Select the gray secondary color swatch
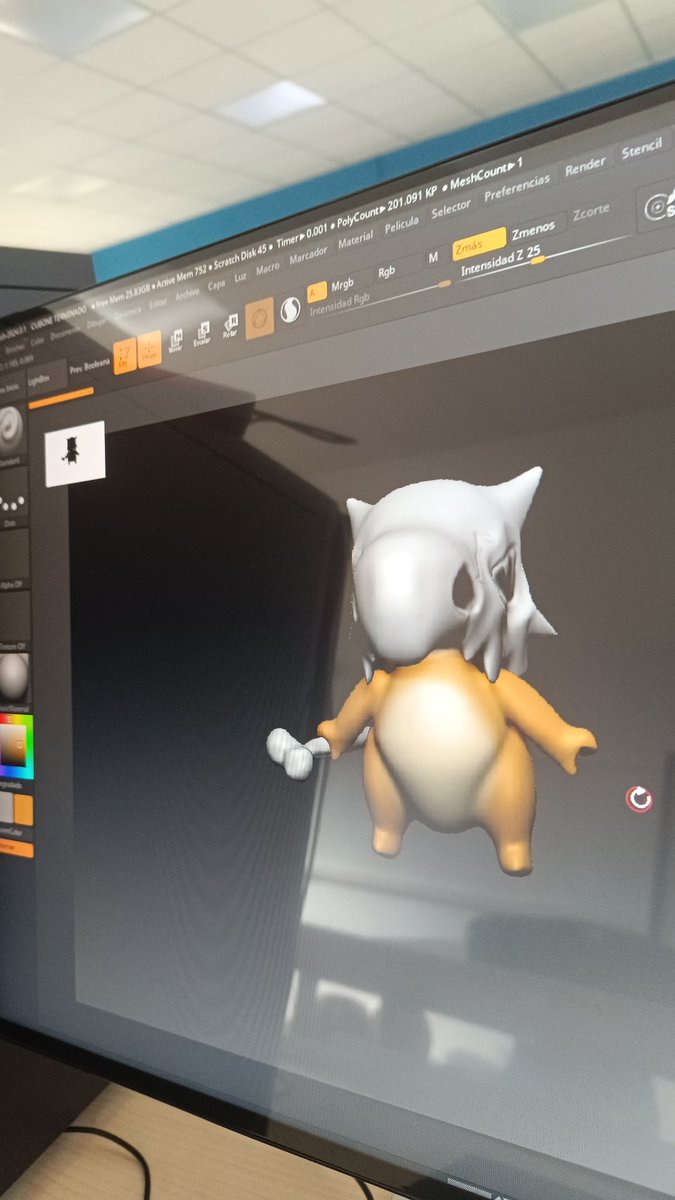This screenshot has width=675, height=1200. (x=6, y=808)
